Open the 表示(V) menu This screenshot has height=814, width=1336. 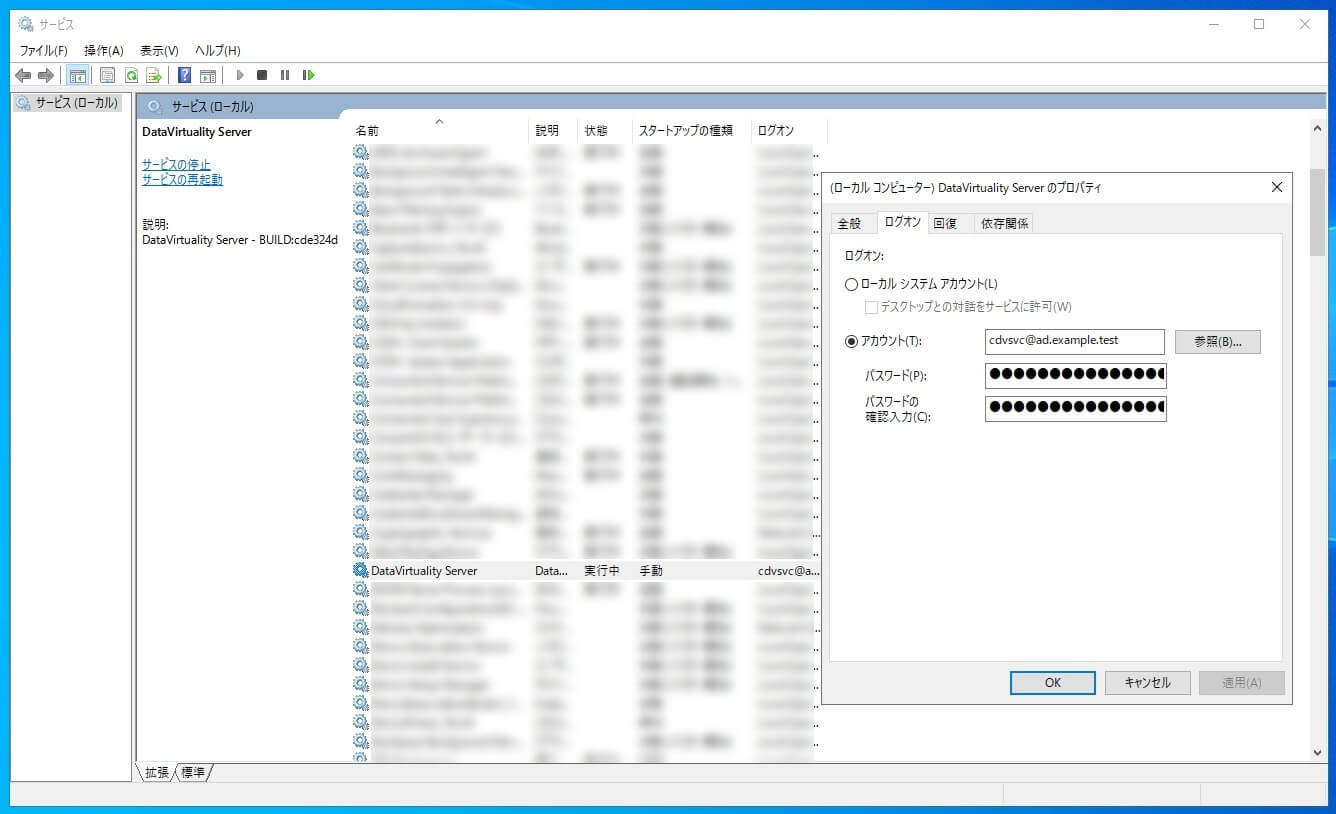coord(159,50)
